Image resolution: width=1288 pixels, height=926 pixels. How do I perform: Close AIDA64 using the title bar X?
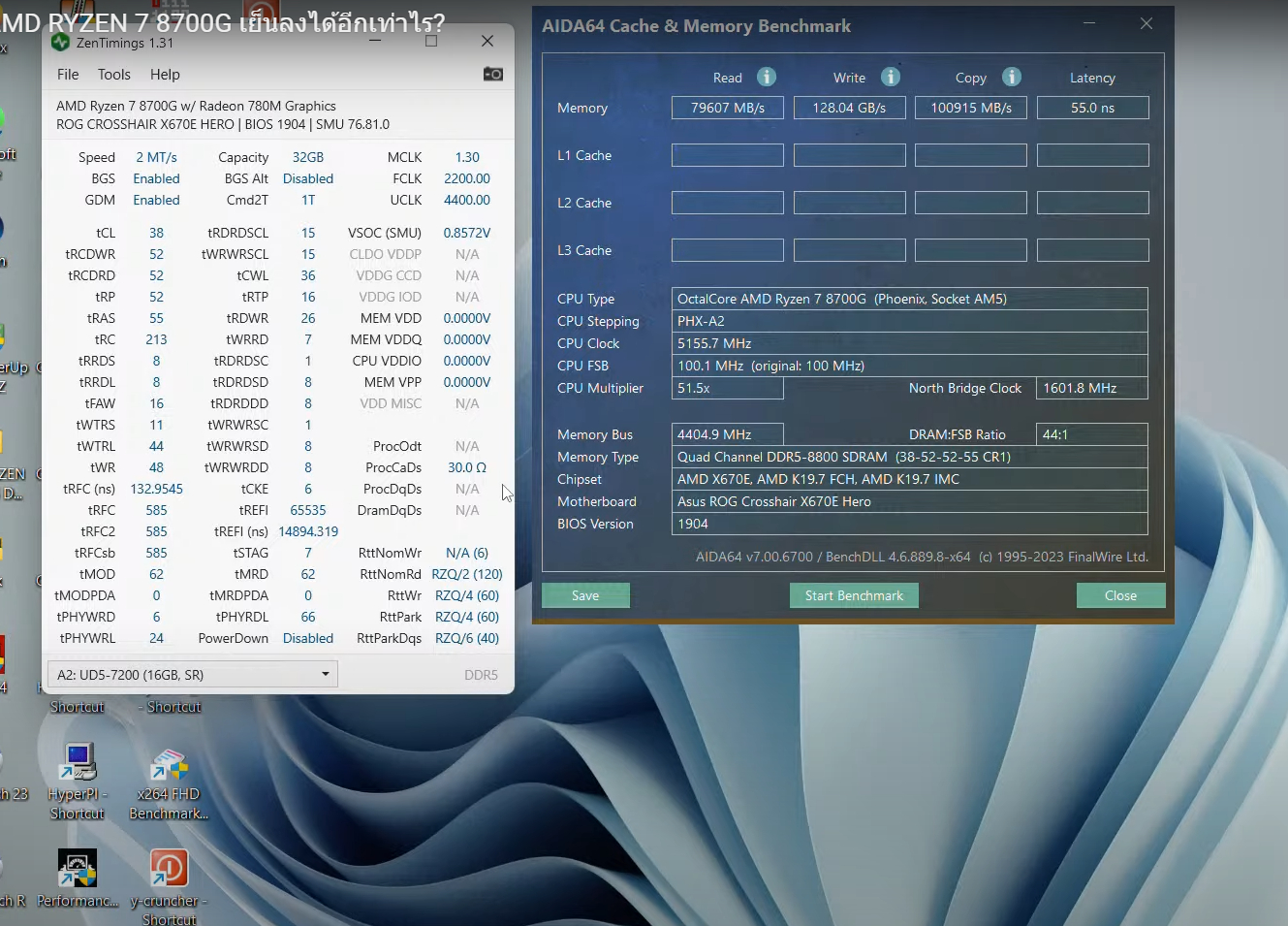[1147, 23]
